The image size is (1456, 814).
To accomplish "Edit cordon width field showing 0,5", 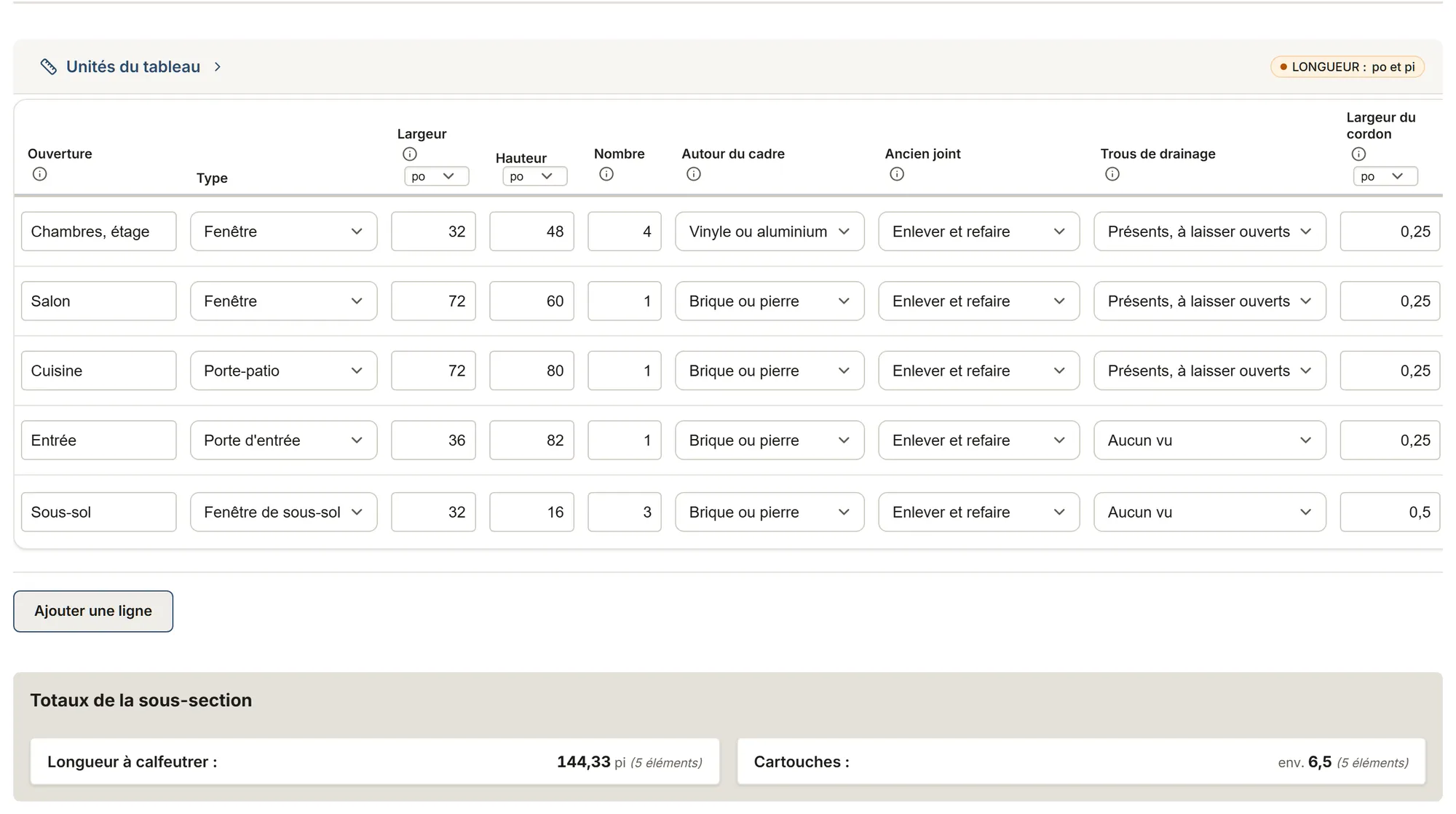I will [x=1390, y=512].
